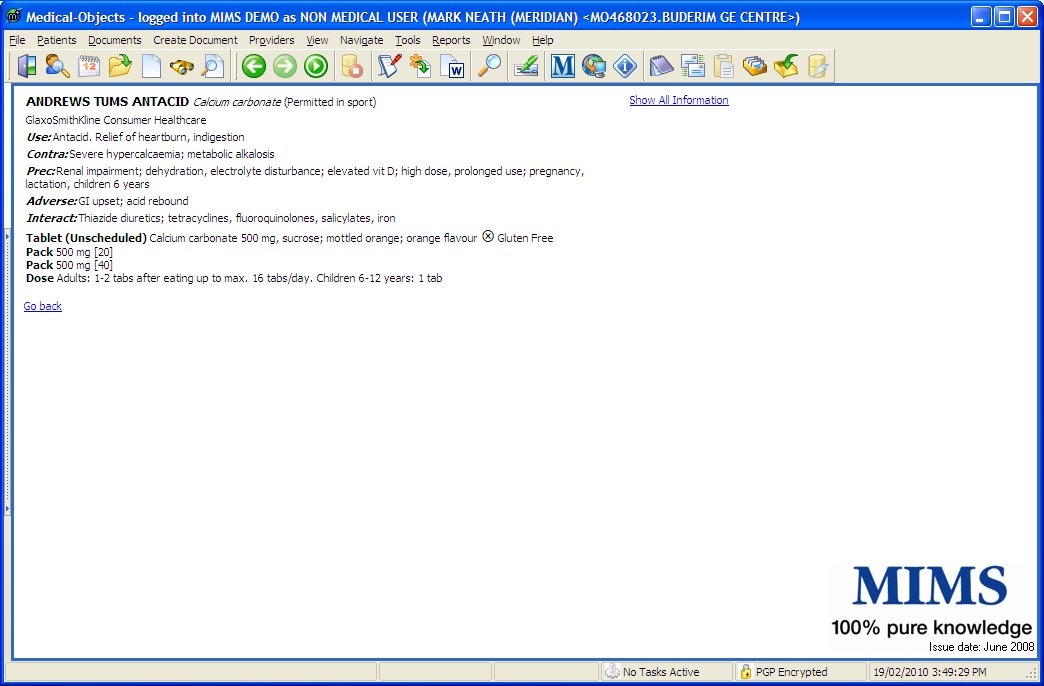This screenshot has width=1044, height=686.
Task: Click the blank new document icon
Action: pyautogui.click(x=151, y=66)
